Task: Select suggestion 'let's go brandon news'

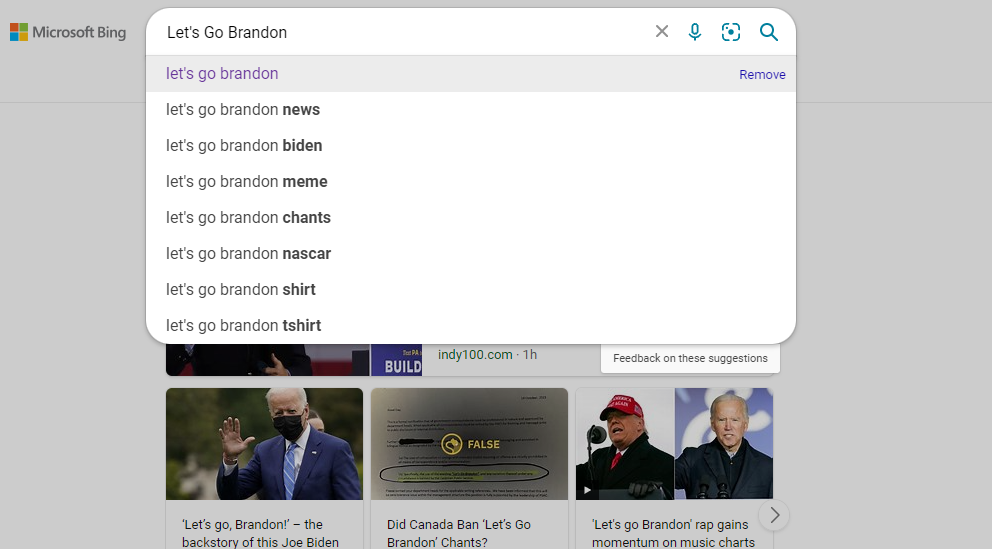Action: coord(471,109)
